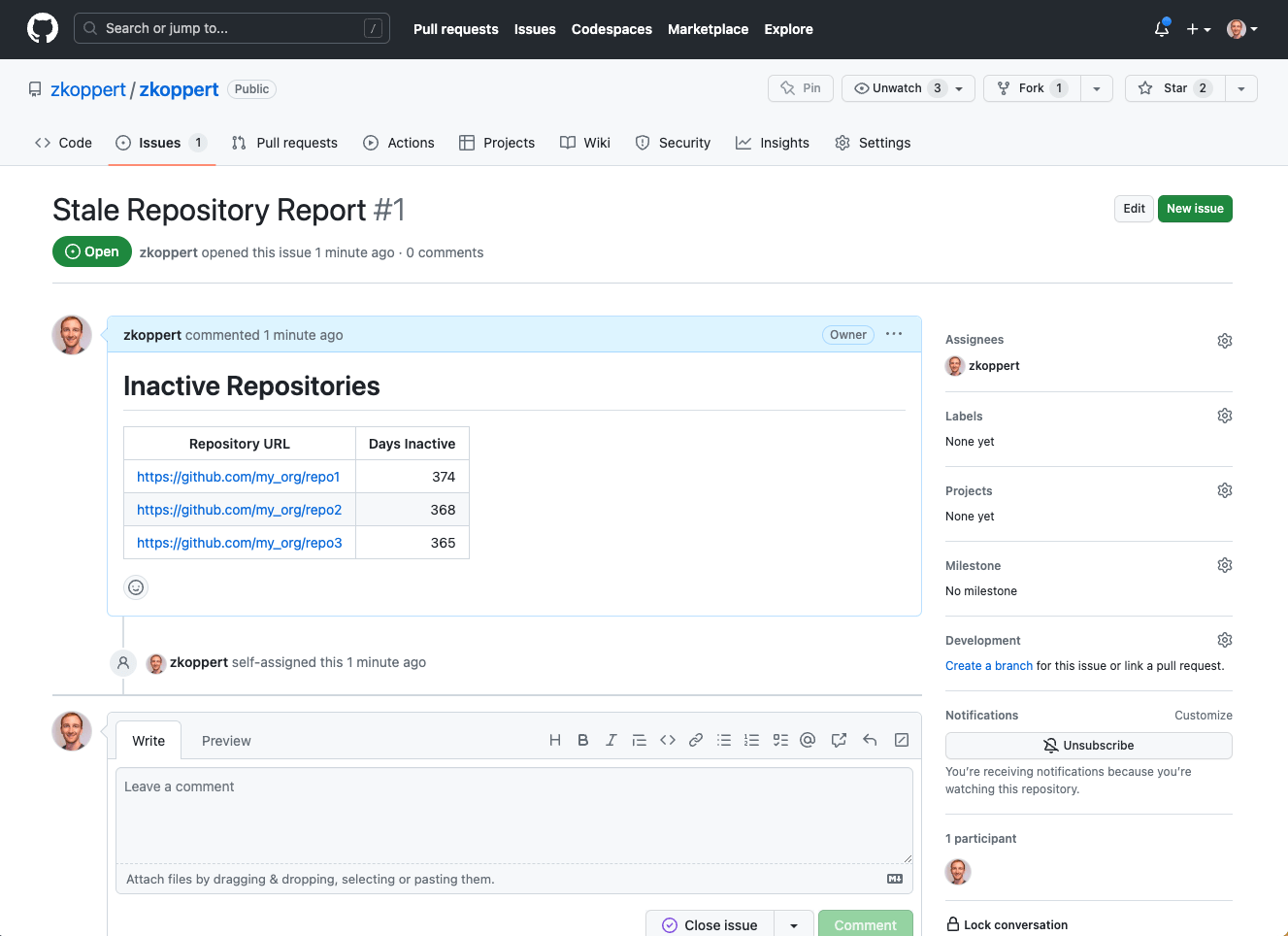Add a heading with the H icon
This screenshot has height=936, width=1288.
coord(555,740)
